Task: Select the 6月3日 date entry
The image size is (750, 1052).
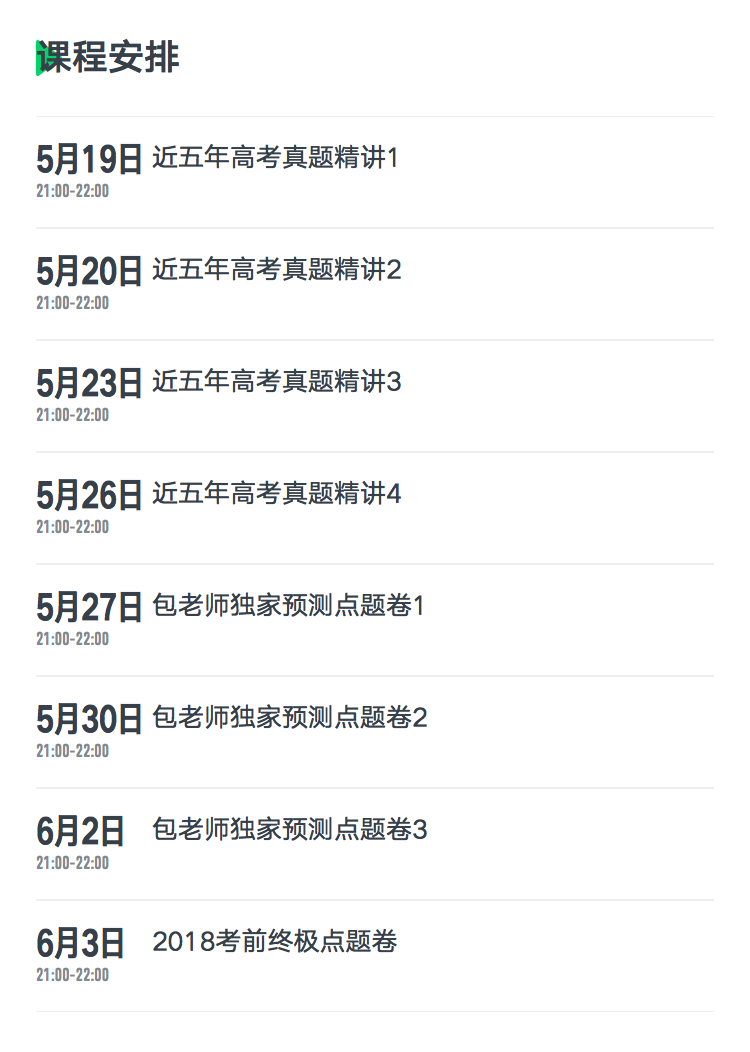Action: coord(81,944)
